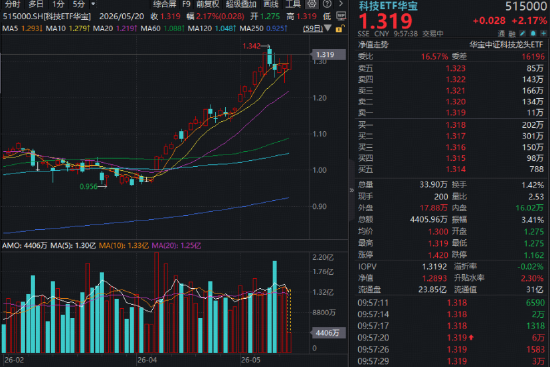Click 跌停 price 1.162
This screenshot has height=367, width=550.
[x=534, y=255]
